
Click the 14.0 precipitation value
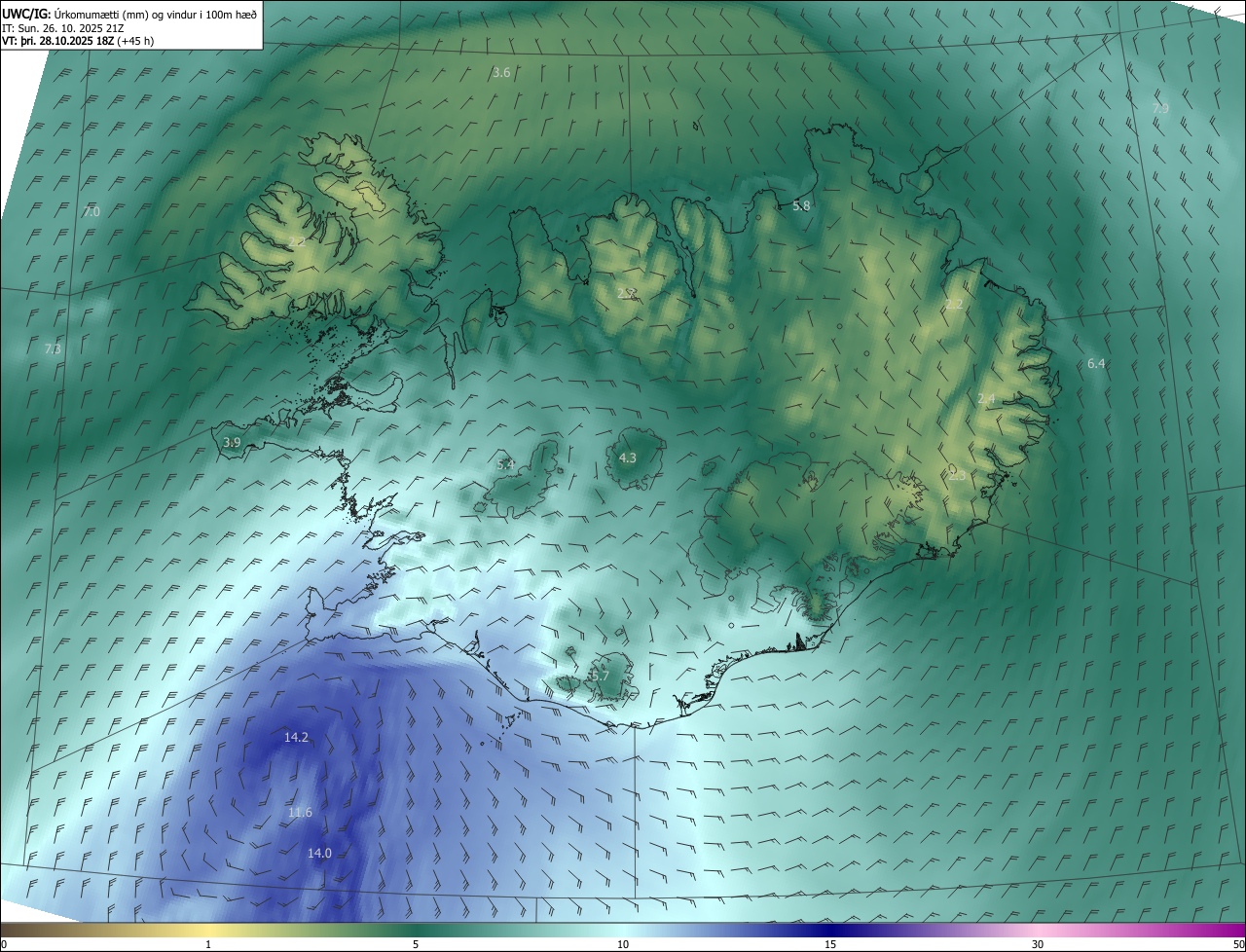(319, 853)
